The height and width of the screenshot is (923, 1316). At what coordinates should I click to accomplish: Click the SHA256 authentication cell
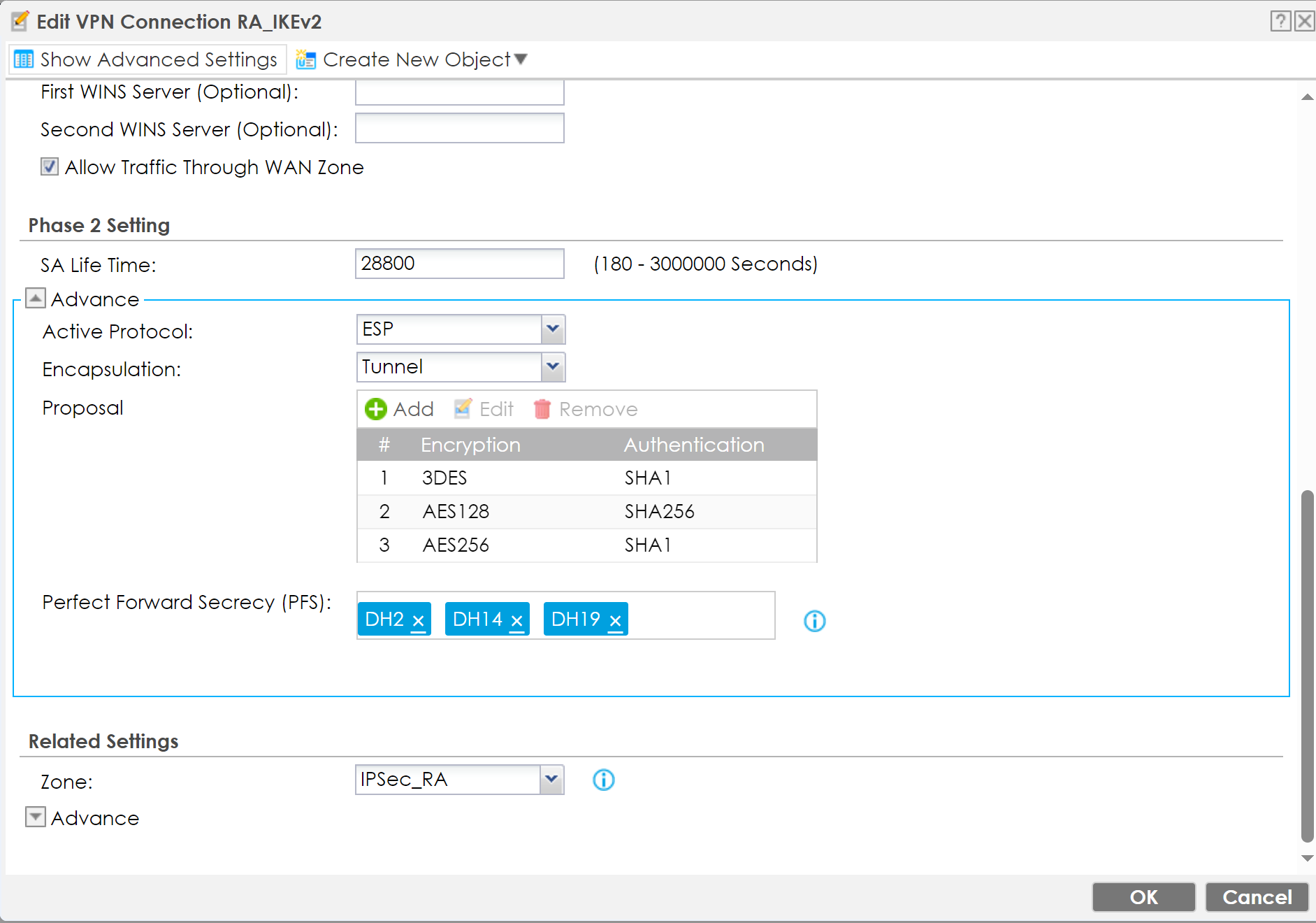coord(660,512)
